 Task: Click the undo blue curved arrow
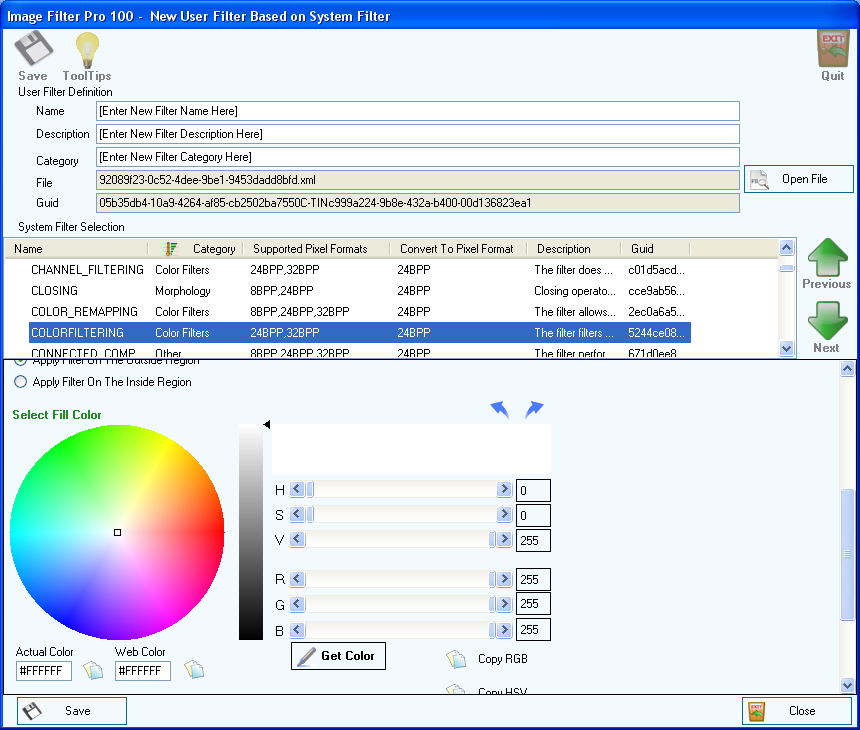pyautogui.click(x=500, y=410)
